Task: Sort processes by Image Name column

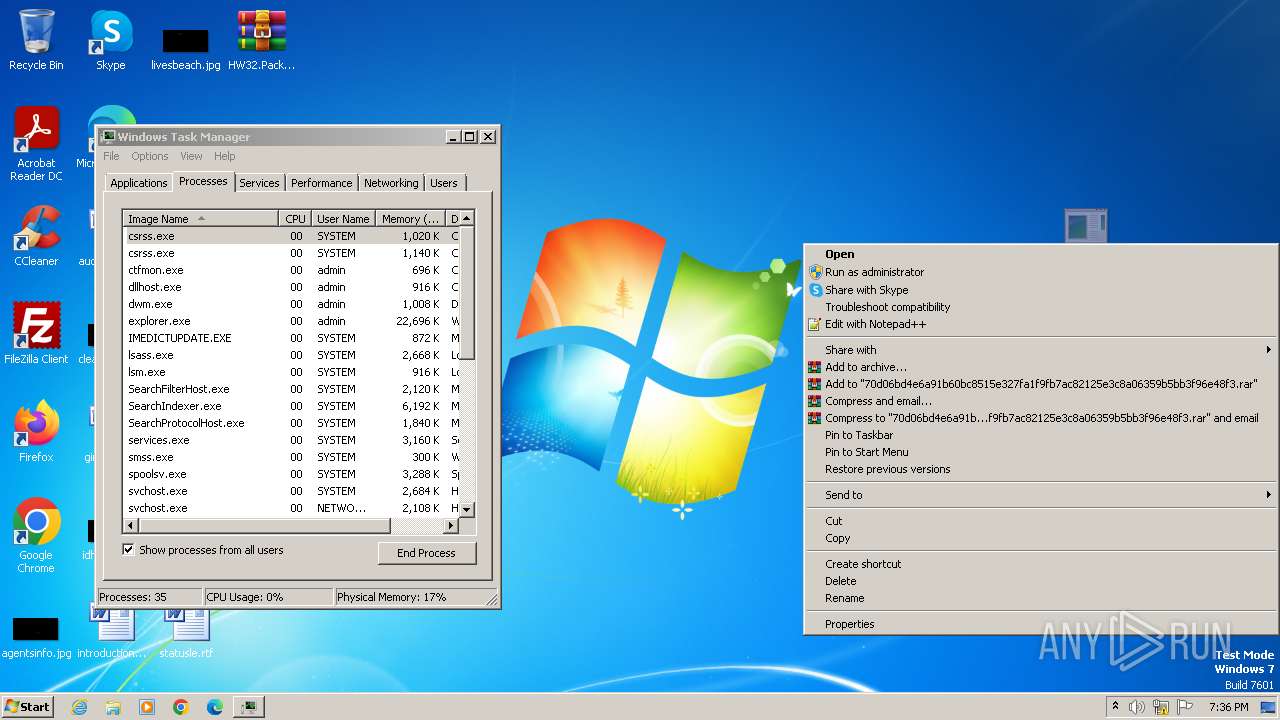Action: pos(201,219)
